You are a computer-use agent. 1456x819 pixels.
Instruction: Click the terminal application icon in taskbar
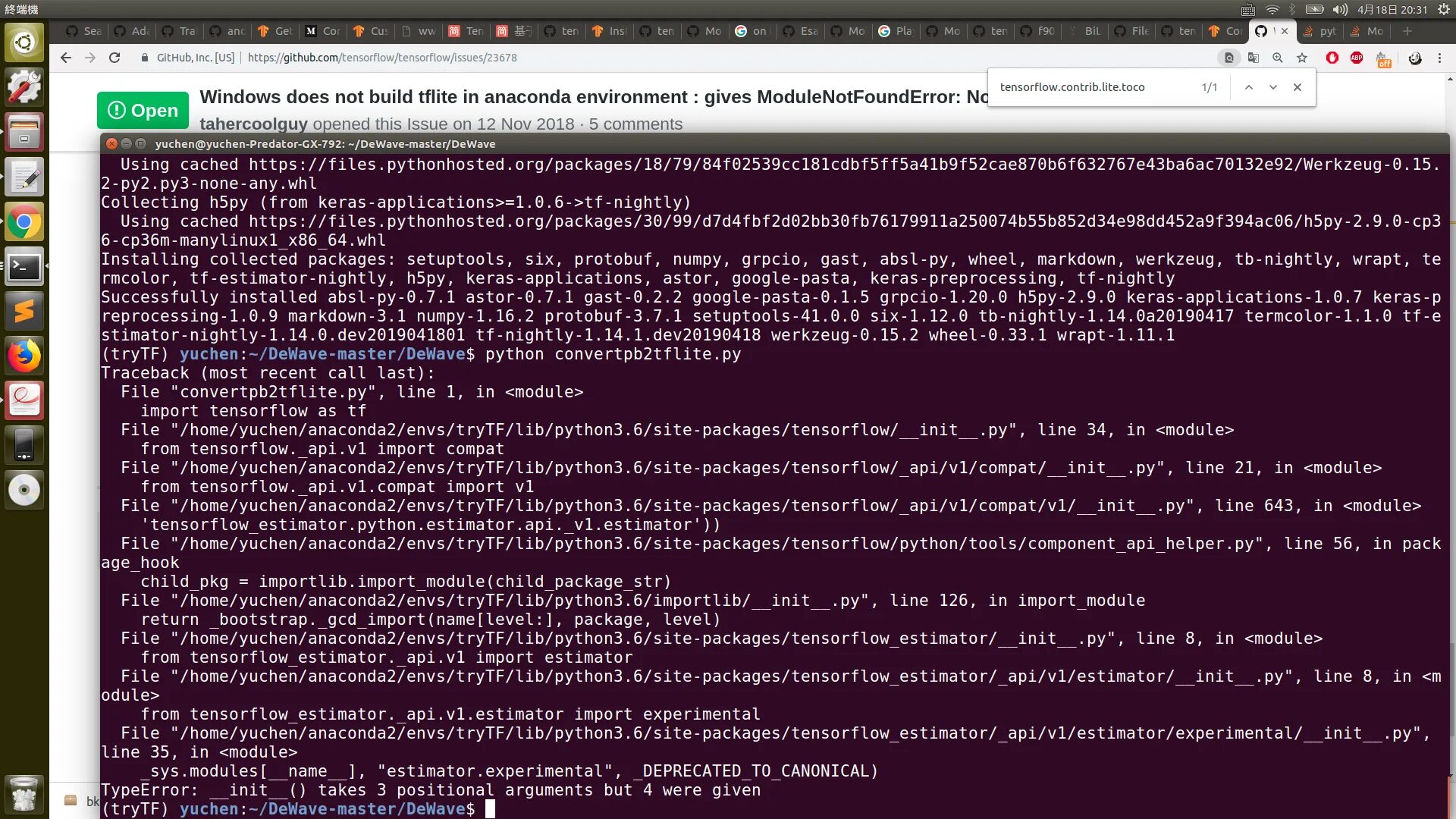click(24, 266)
